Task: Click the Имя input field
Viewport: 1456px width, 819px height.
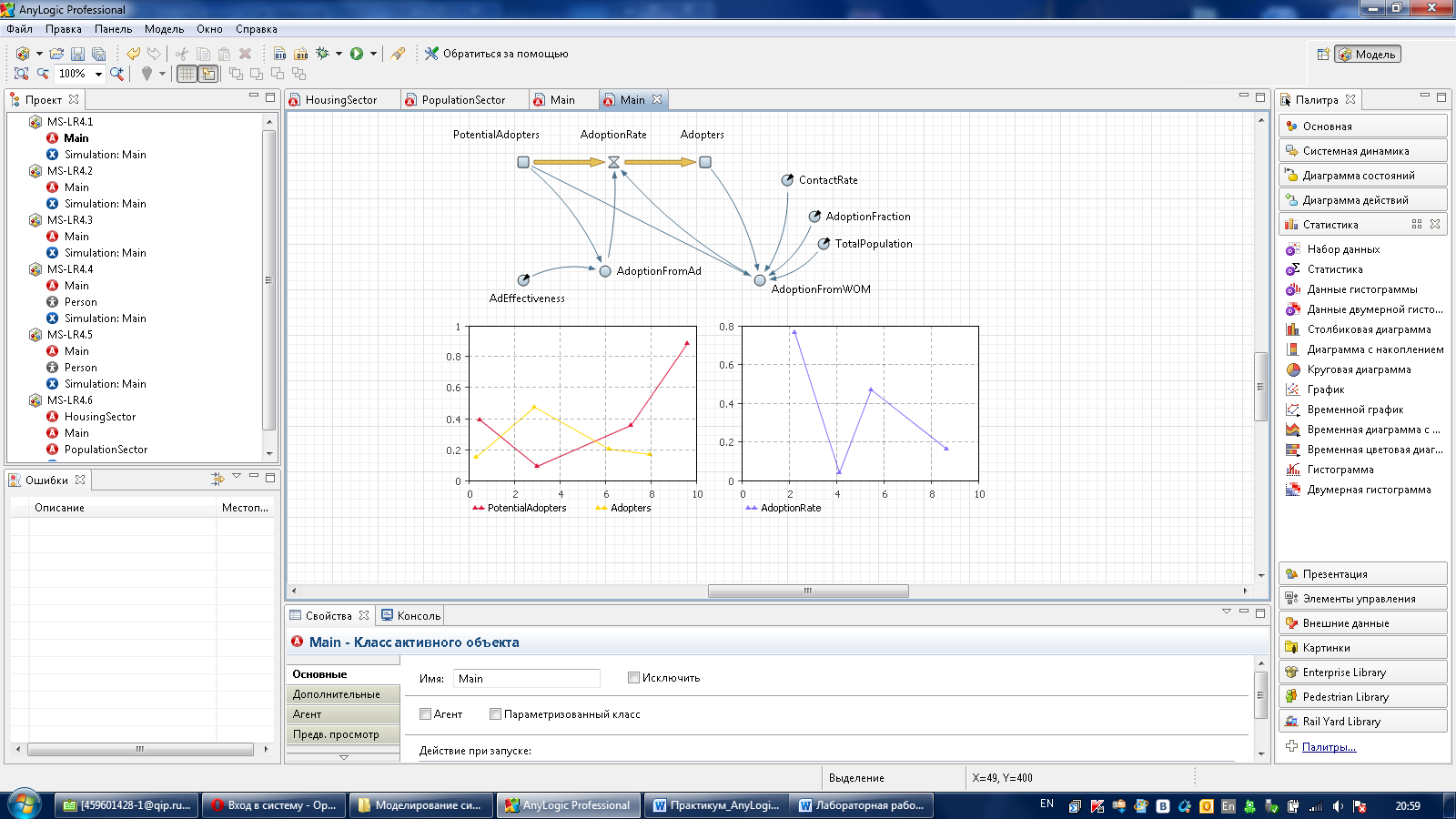Action: point(526,679)
